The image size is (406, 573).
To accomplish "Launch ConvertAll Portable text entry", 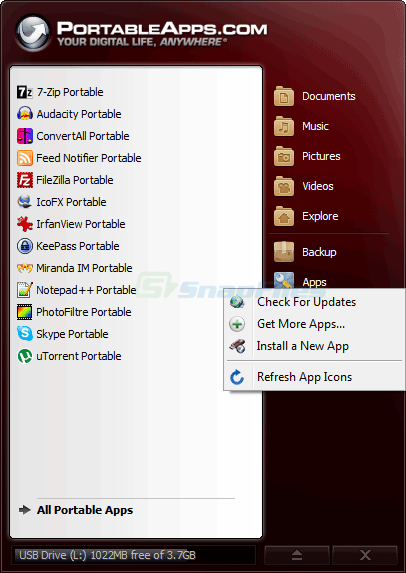I will pos(83,136).
